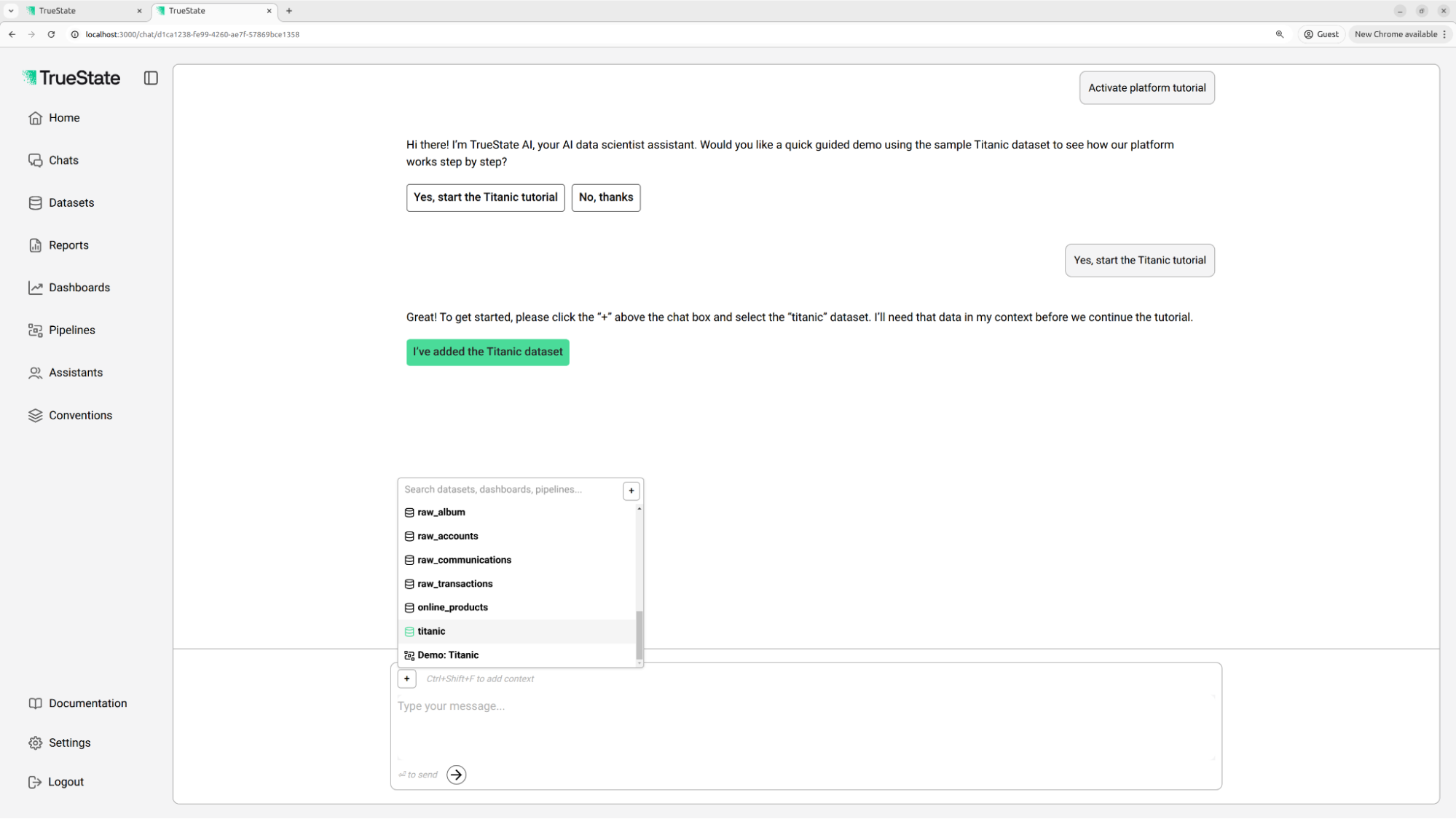The height and width of the screenshot is (819, 1456).
Task: Collapse the sidebar panel toggle icon
Action: 151,78
